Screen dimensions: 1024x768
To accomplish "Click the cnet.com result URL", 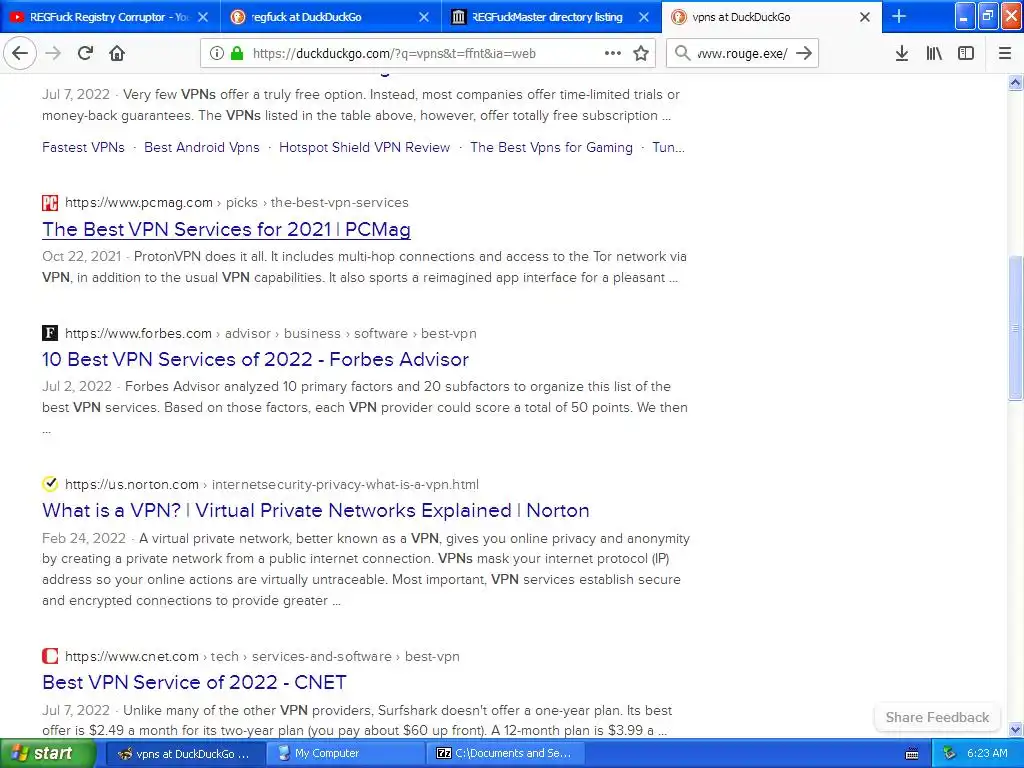I will 262,656.
